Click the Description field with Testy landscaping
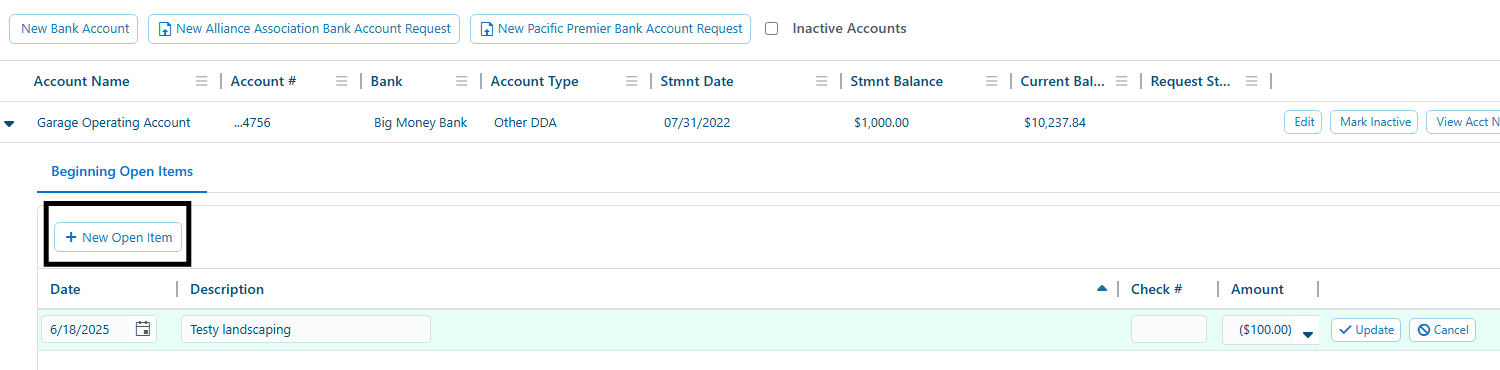The image size is (1500, 370). click(x=306, y=329)
